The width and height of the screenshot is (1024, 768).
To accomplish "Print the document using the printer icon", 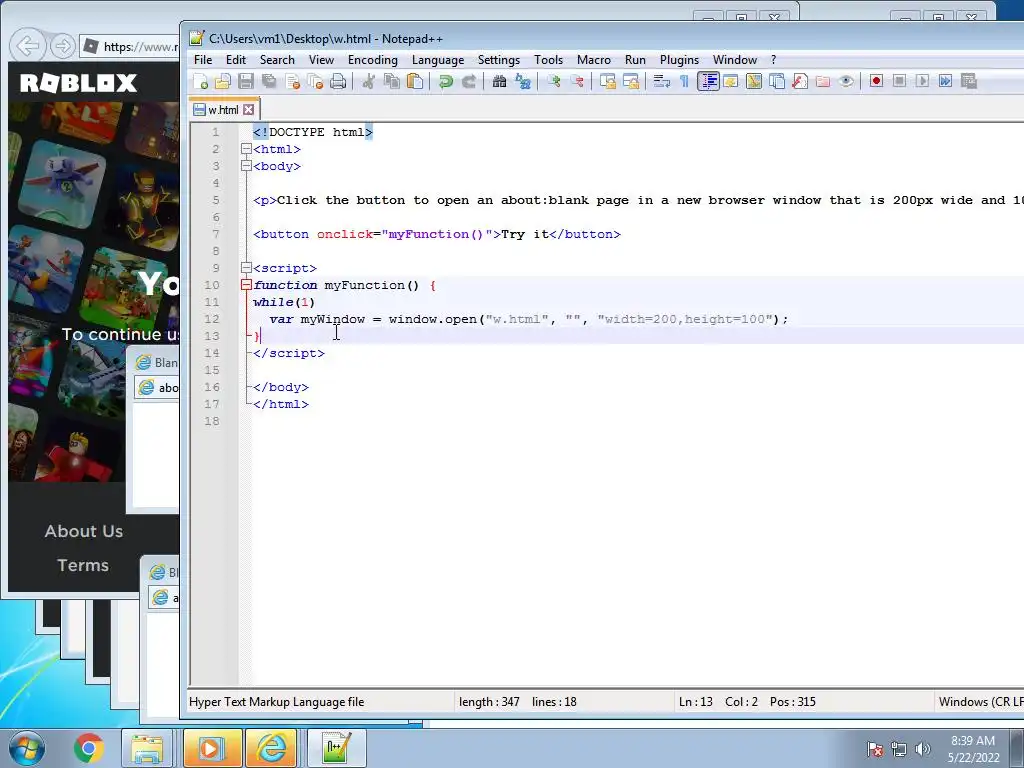I will click(338, 82).
